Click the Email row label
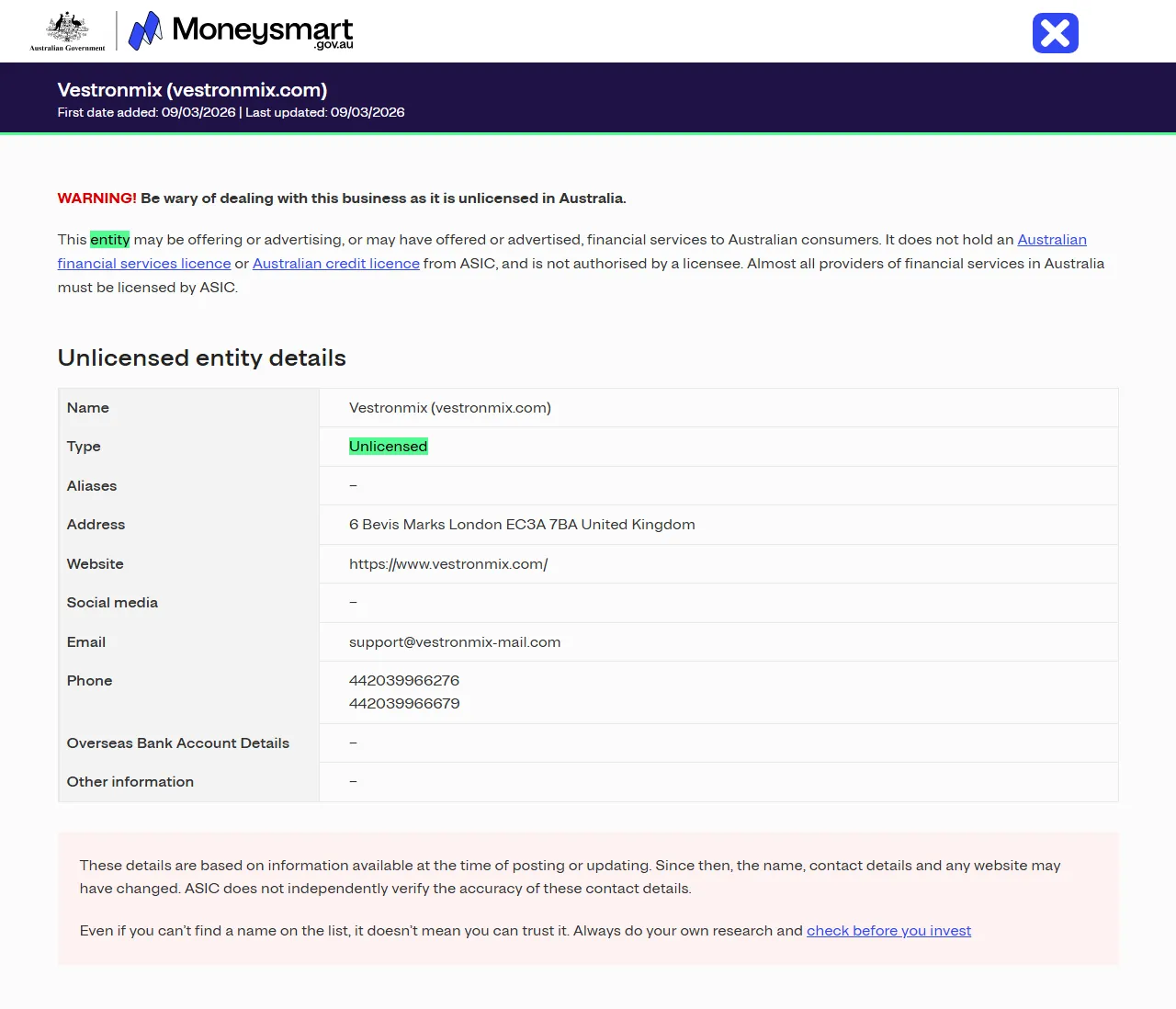The width and height of the screenshot is (1176, 1009). 86,642
